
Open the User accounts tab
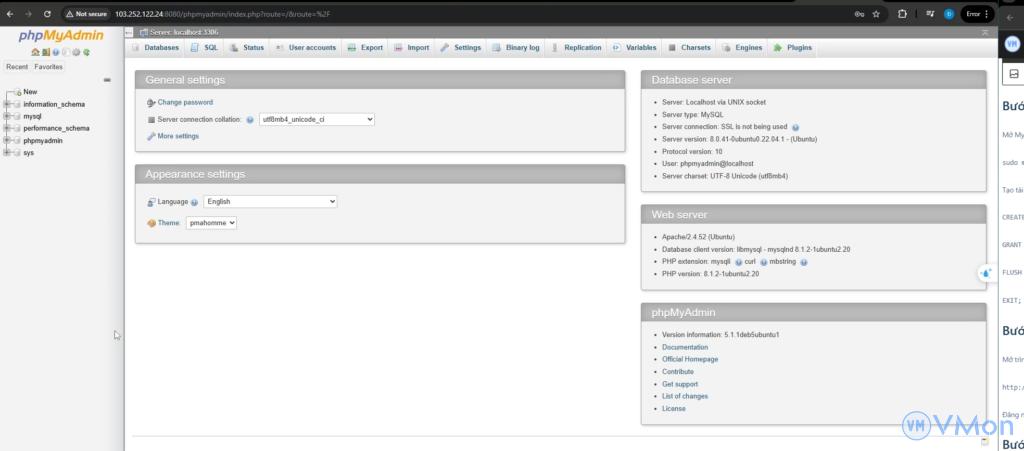point(306,47)
